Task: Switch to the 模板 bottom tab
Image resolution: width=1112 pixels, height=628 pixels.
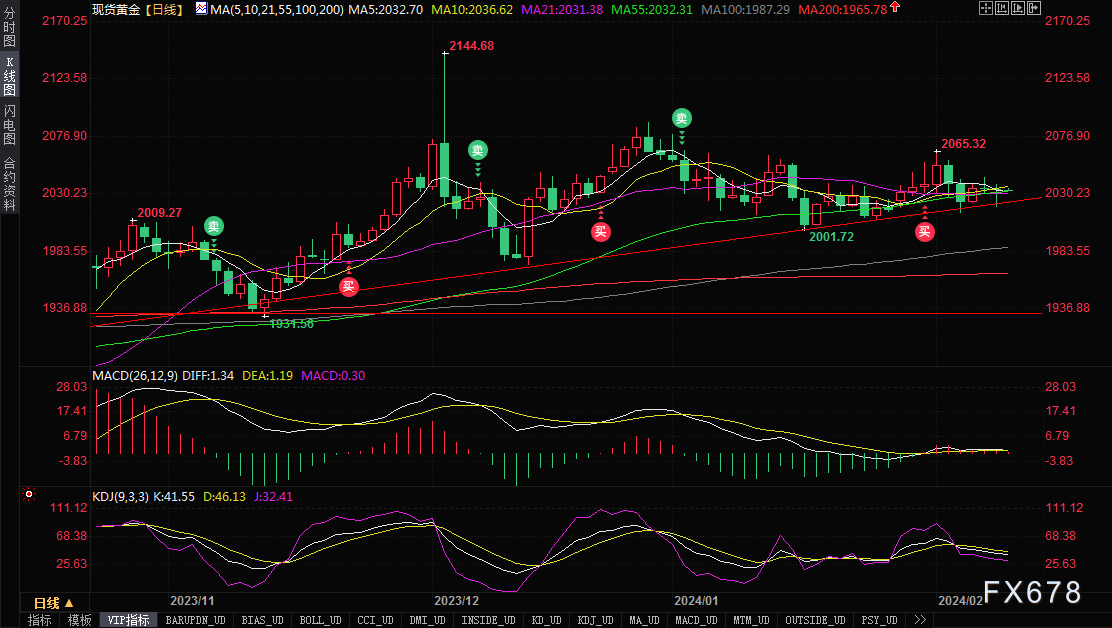Action: coord(79,620)
